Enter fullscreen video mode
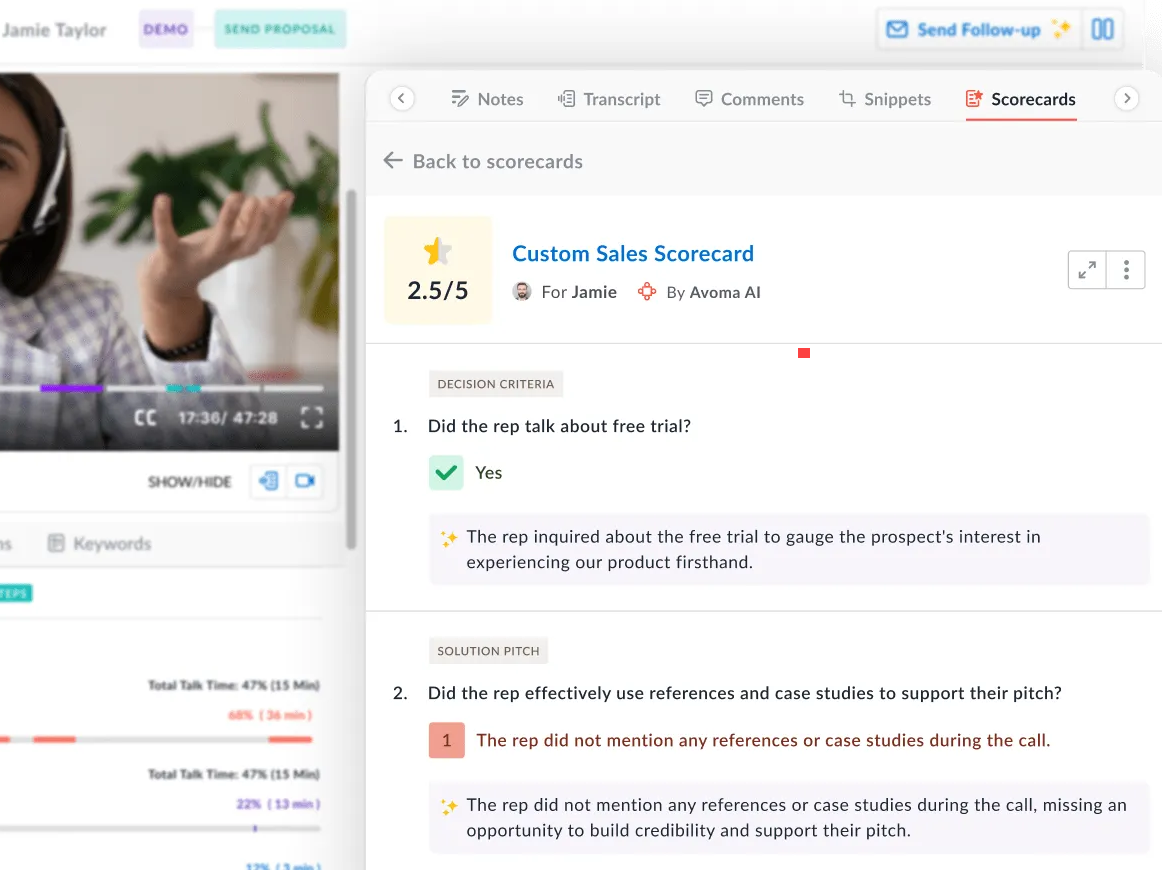 (x=312, y=418)
